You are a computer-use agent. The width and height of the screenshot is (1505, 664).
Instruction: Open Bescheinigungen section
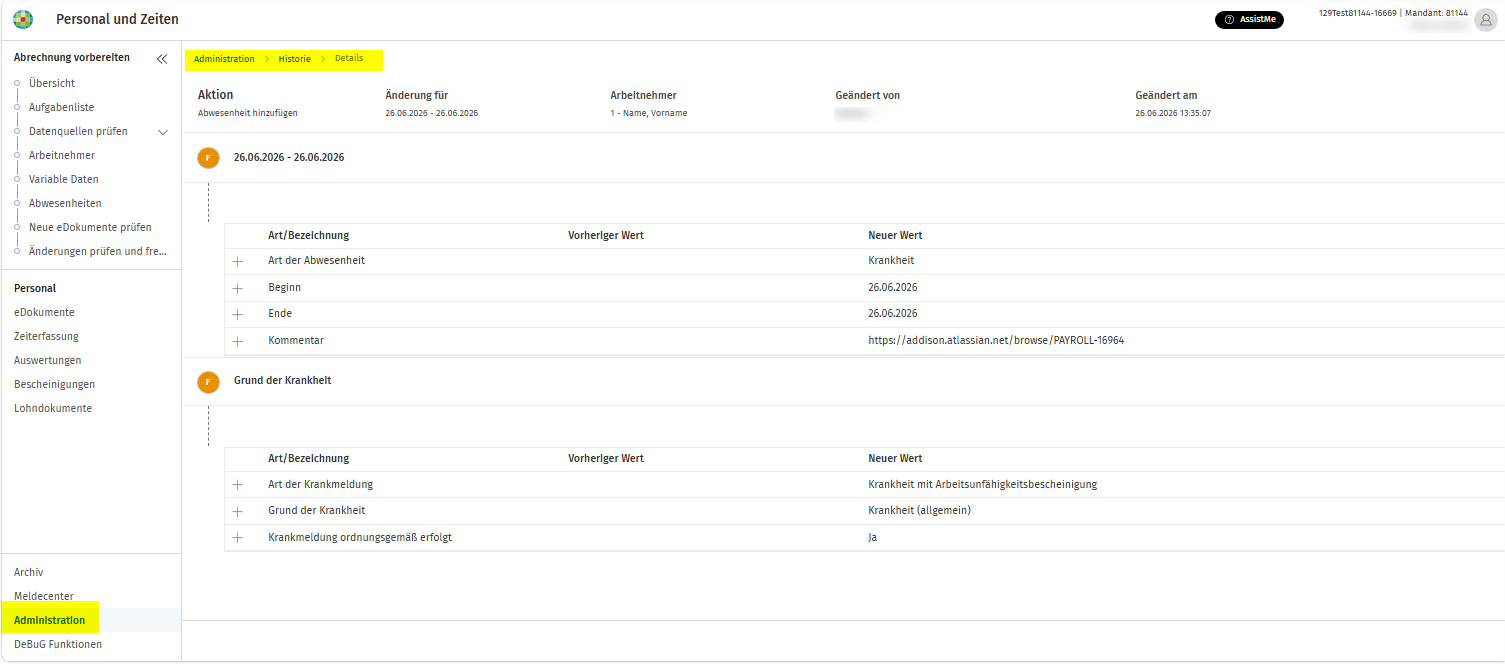54,384
